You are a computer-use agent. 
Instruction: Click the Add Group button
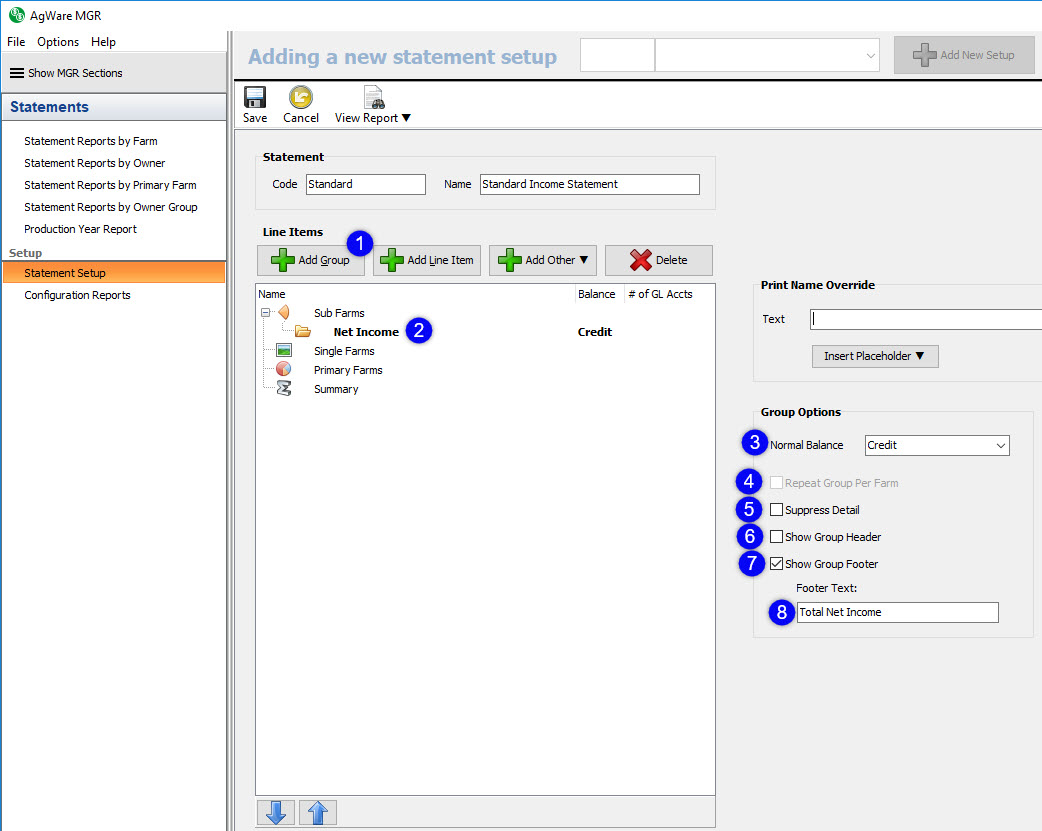[x=311, y=260]
